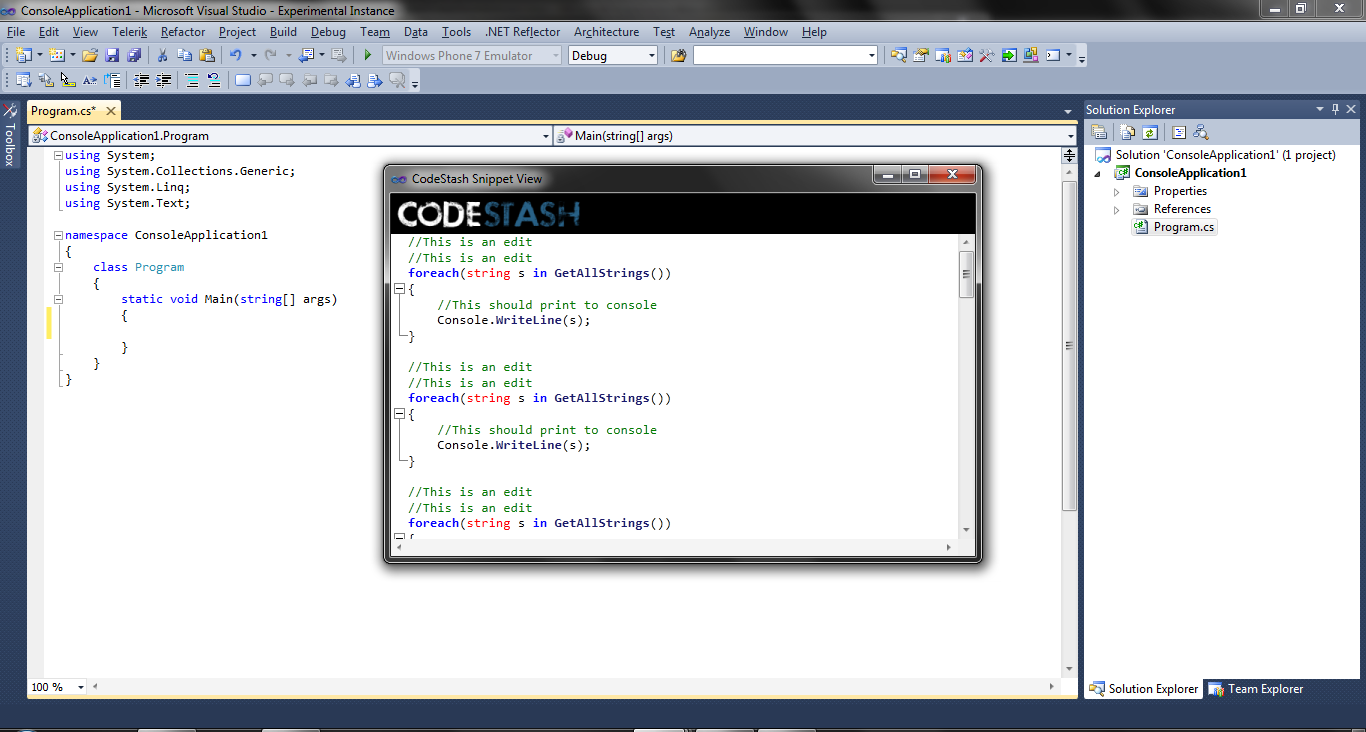1366x732 pixels.
Task: Start debugging with the green play icon
Action: [x=368, y=56]
